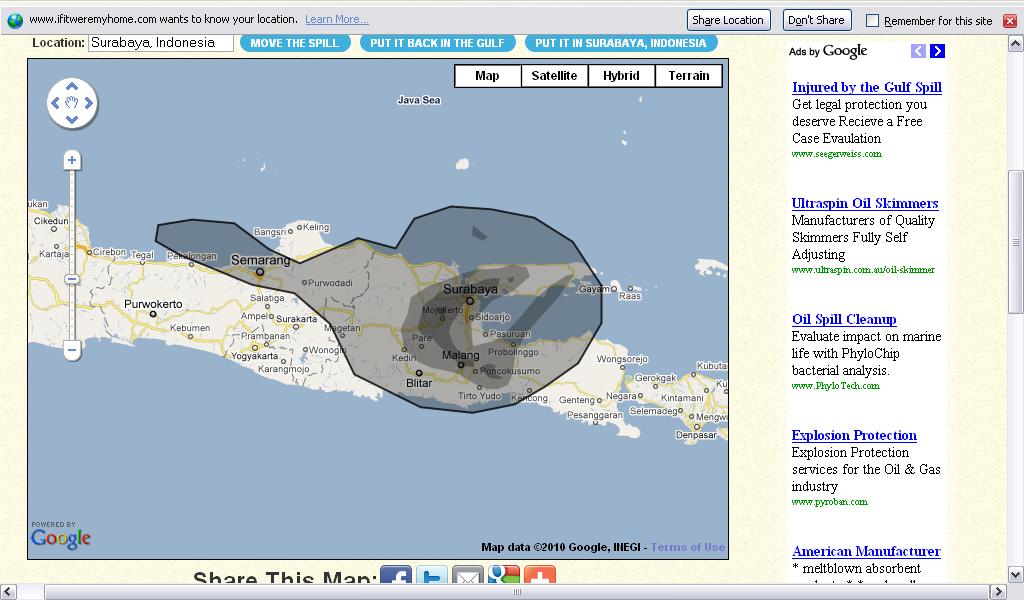This screenshot has height=600, width=1024.
Task: Share the map on Facebook
Action: coord(396,579)
